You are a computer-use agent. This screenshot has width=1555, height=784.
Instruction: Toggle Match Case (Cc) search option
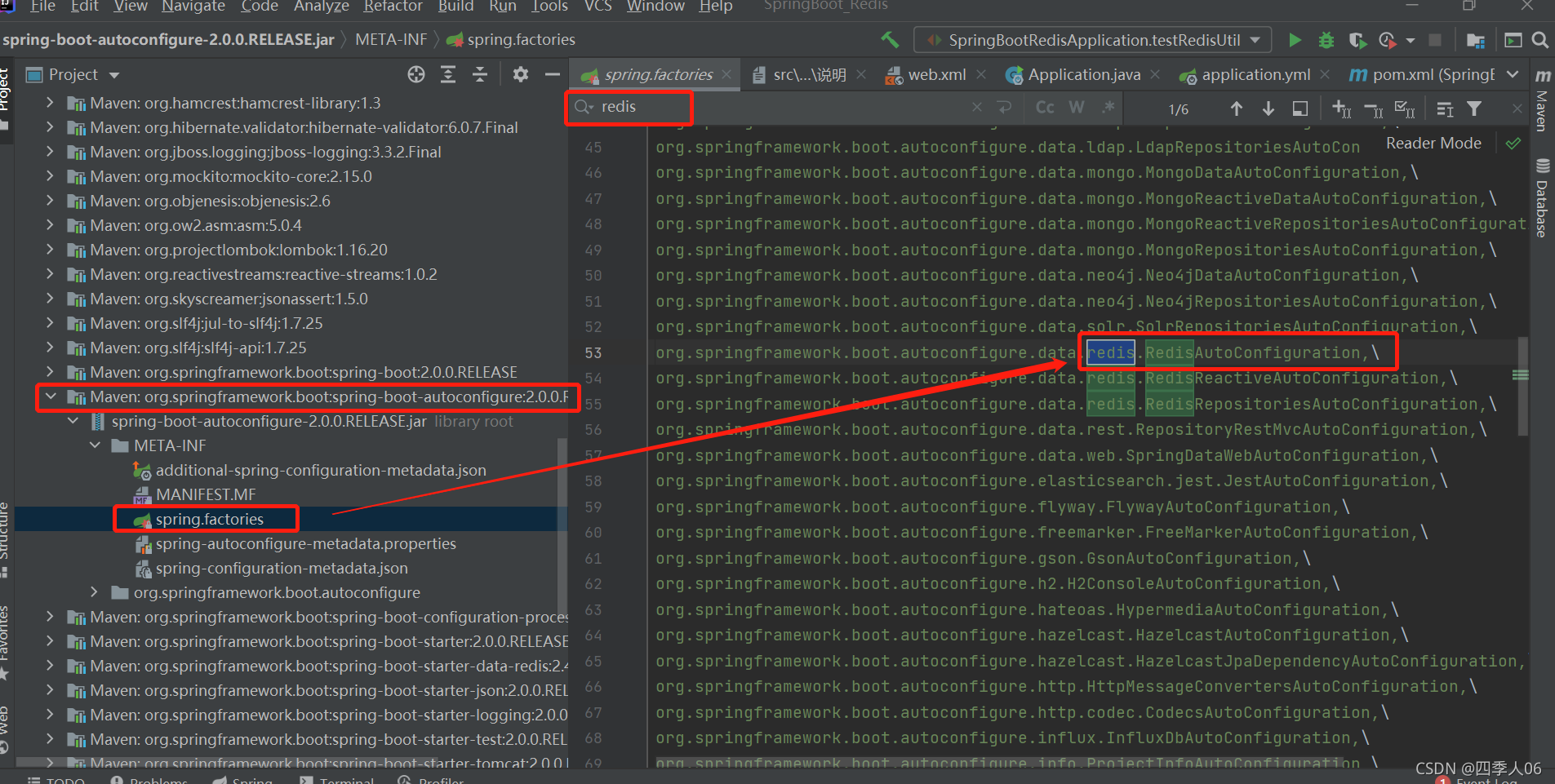click(1045, 108)
